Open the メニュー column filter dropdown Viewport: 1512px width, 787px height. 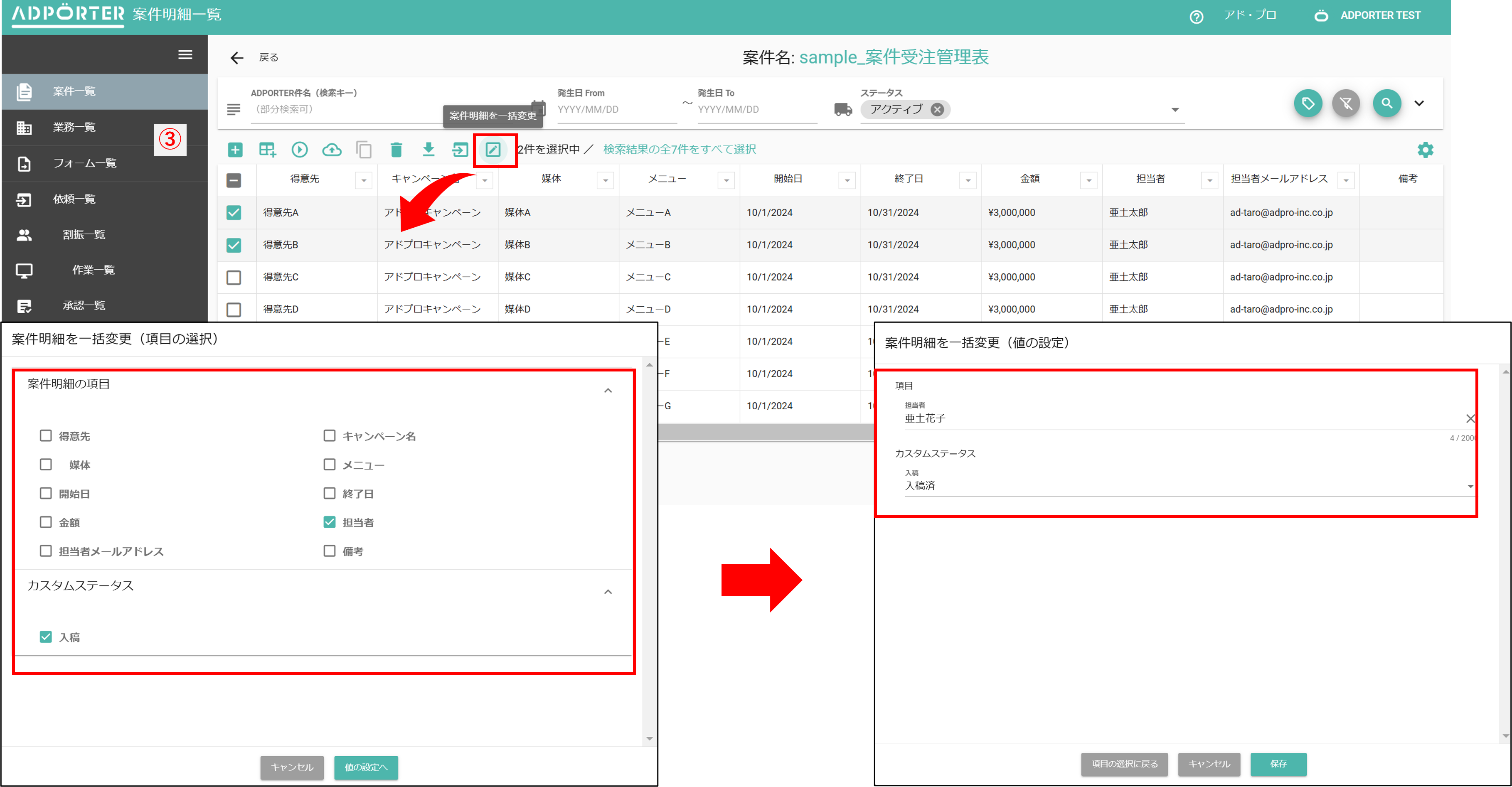(726, 180)
